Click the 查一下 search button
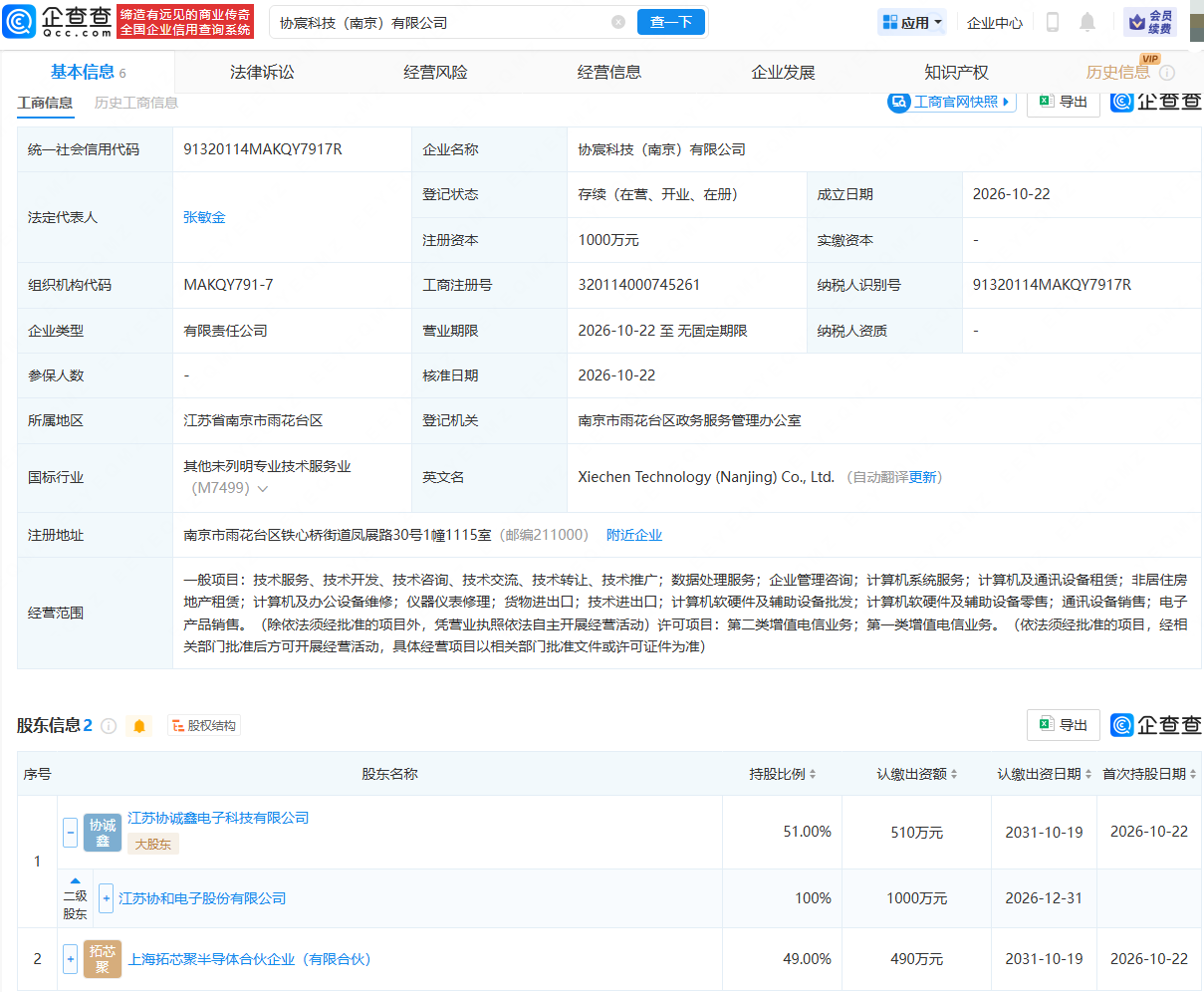 (671, 22)
